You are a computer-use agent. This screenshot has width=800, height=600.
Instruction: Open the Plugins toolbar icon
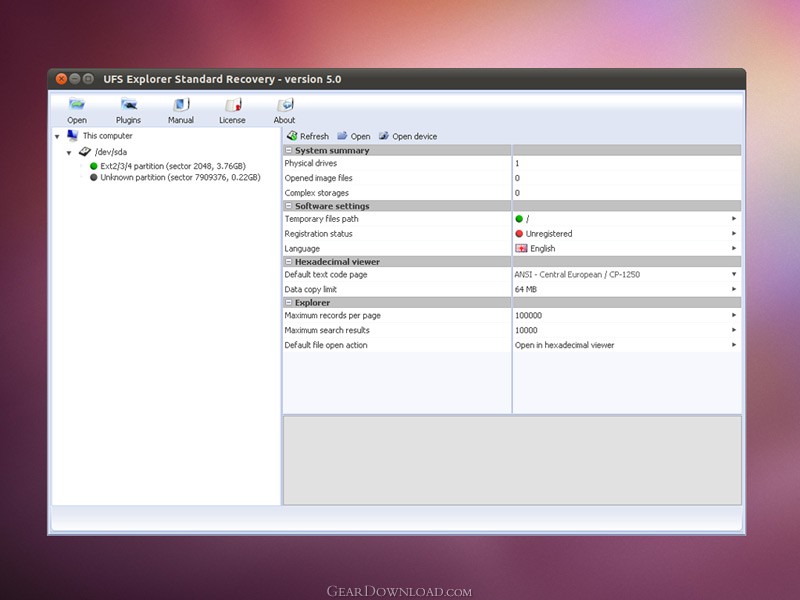tap(128, 111)
